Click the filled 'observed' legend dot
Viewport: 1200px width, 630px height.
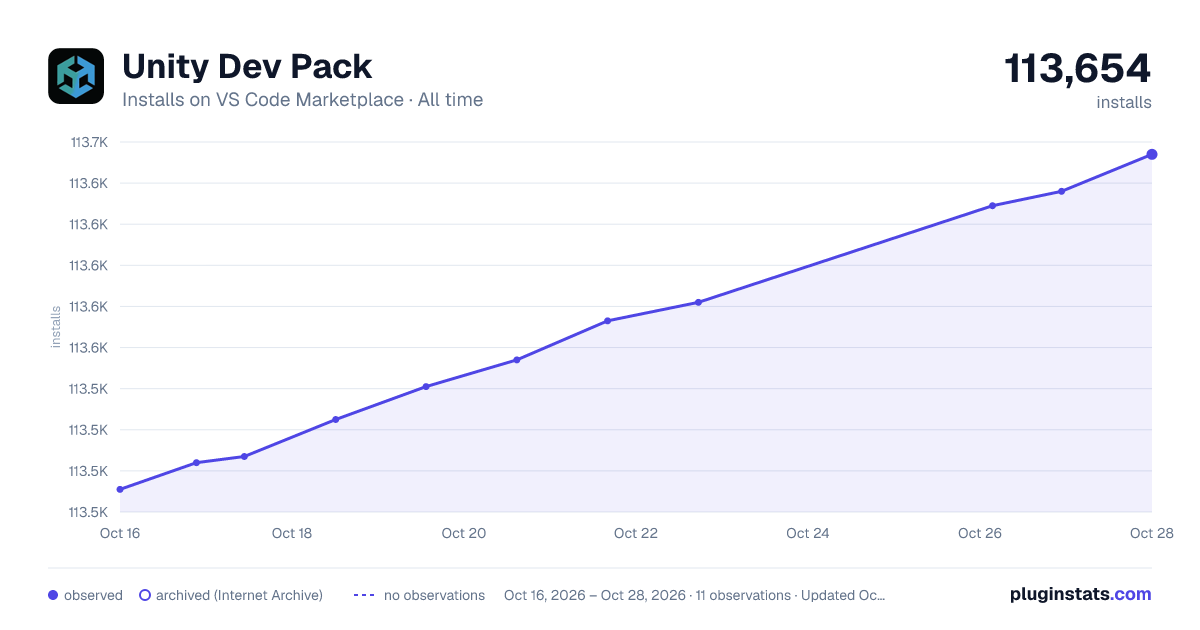[53, 595]
